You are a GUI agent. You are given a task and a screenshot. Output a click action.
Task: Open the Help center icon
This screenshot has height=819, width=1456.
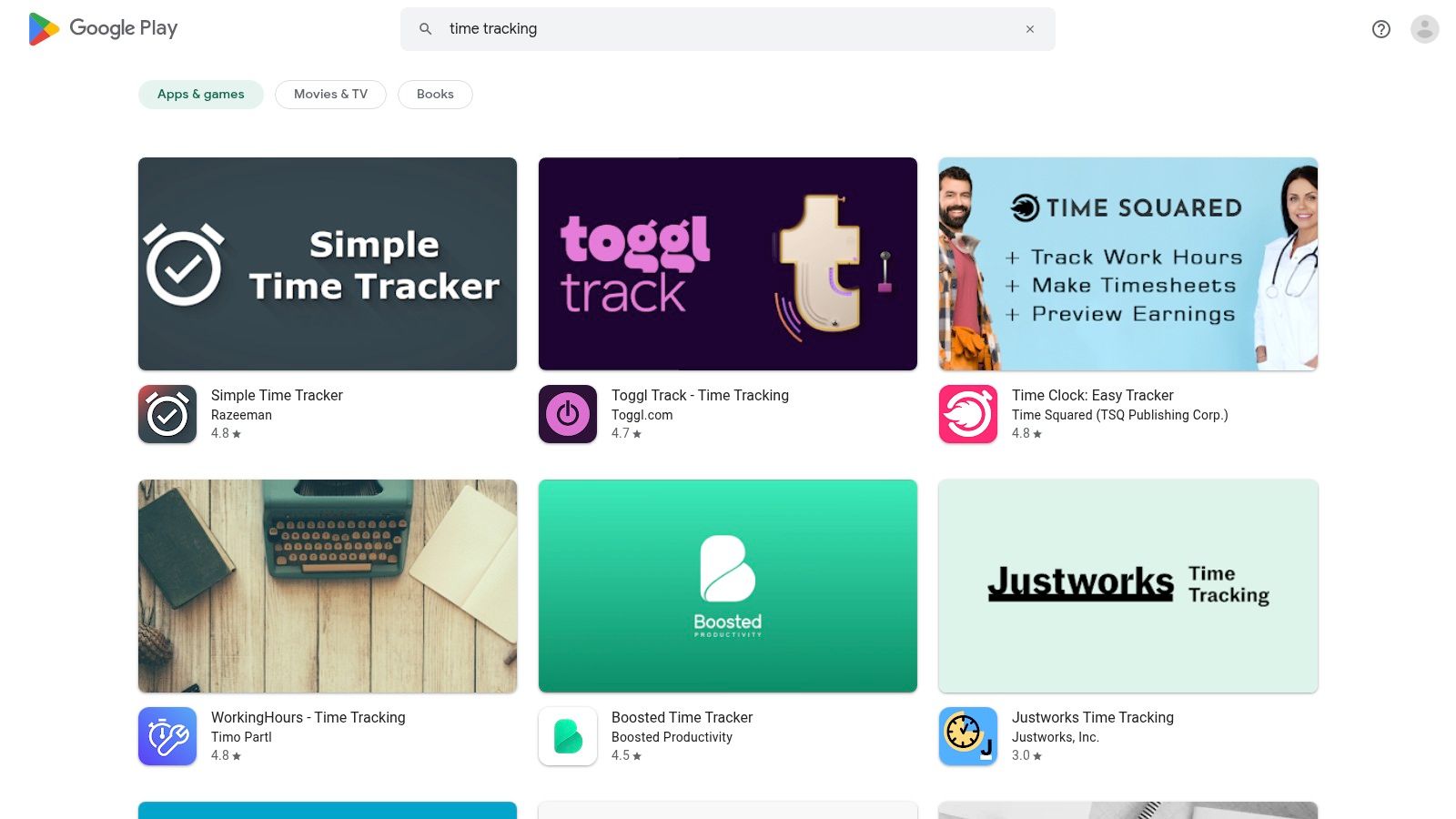tap(1381, 29)
